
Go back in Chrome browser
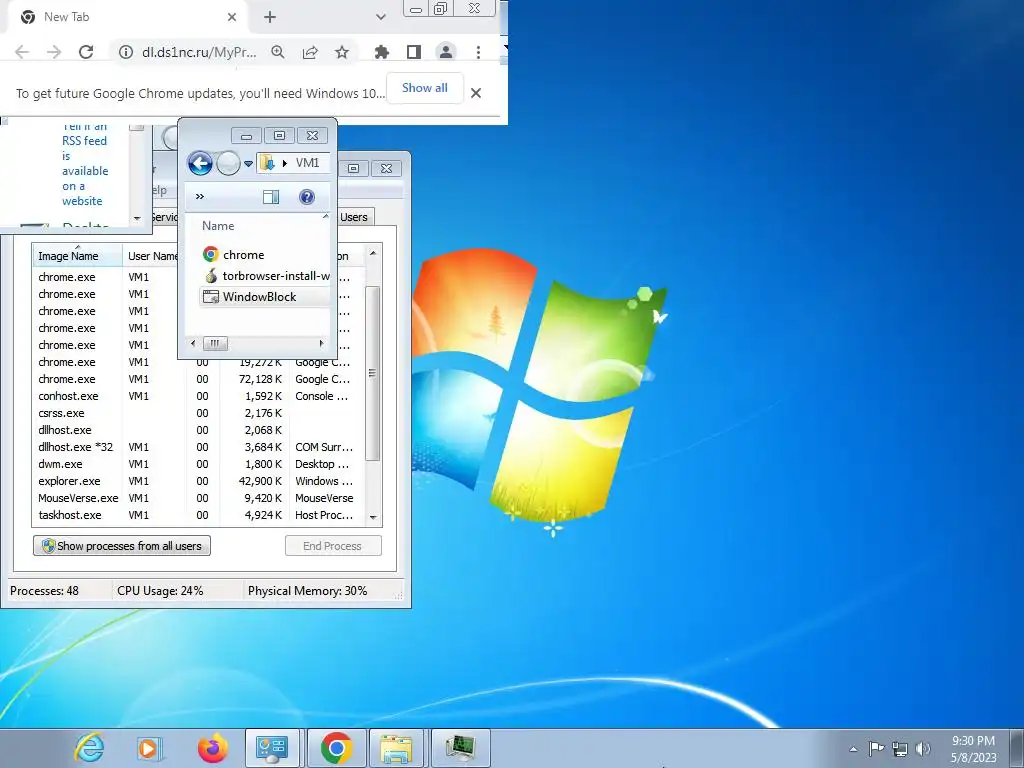pos(22,52)
